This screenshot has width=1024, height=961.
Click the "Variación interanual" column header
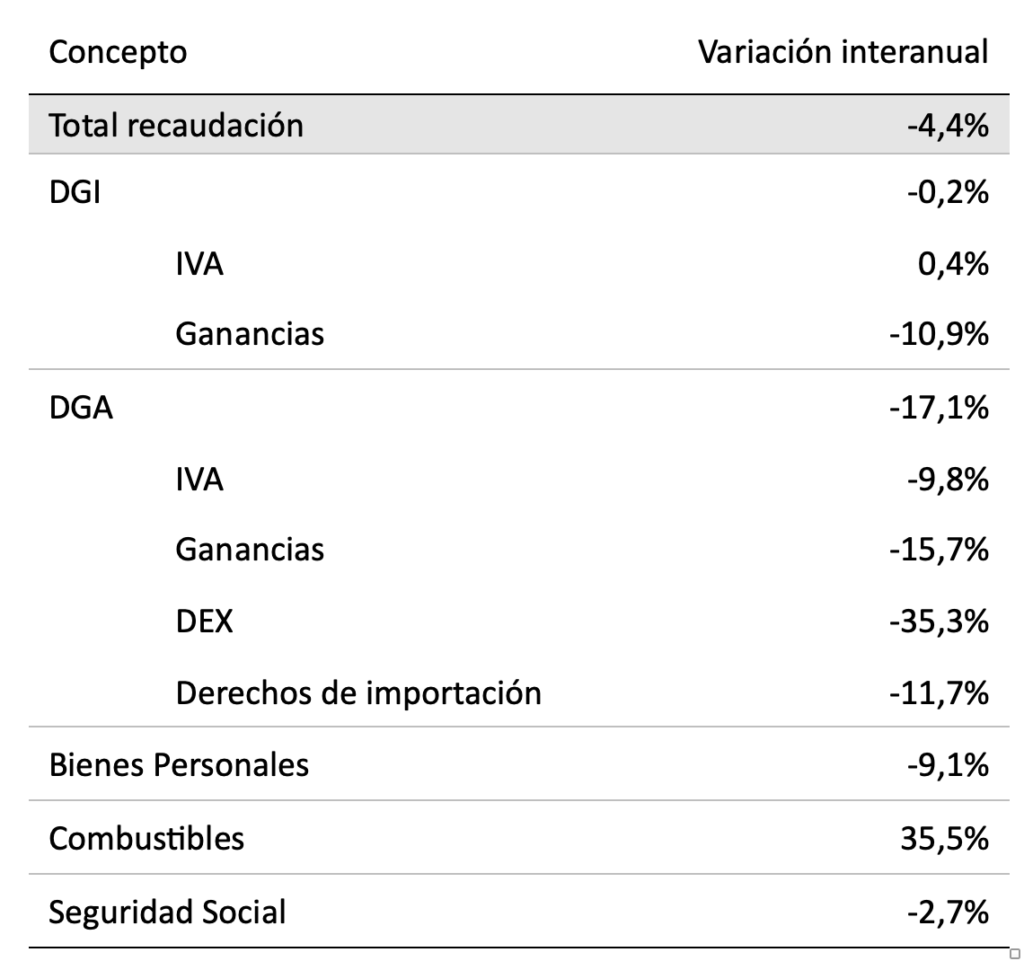pyautogui.click(x=843, y=52)
